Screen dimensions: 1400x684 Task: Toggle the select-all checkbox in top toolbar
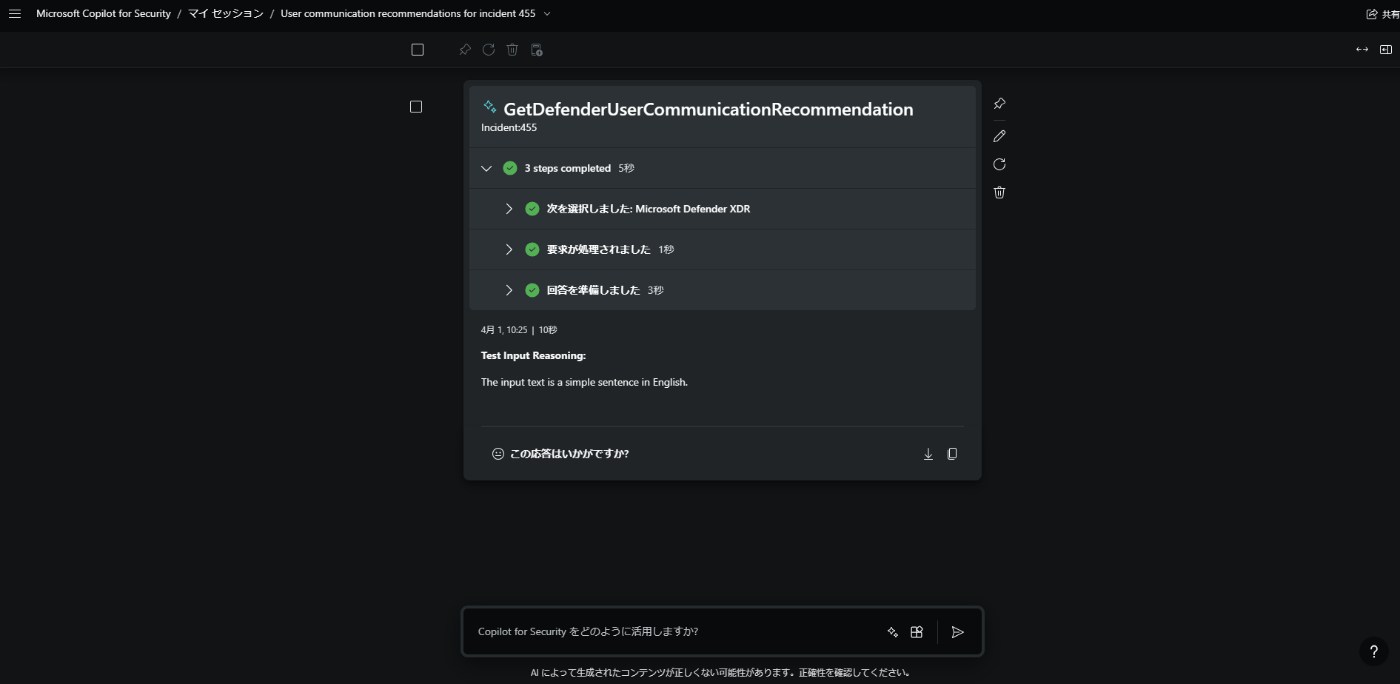(418, 50)
